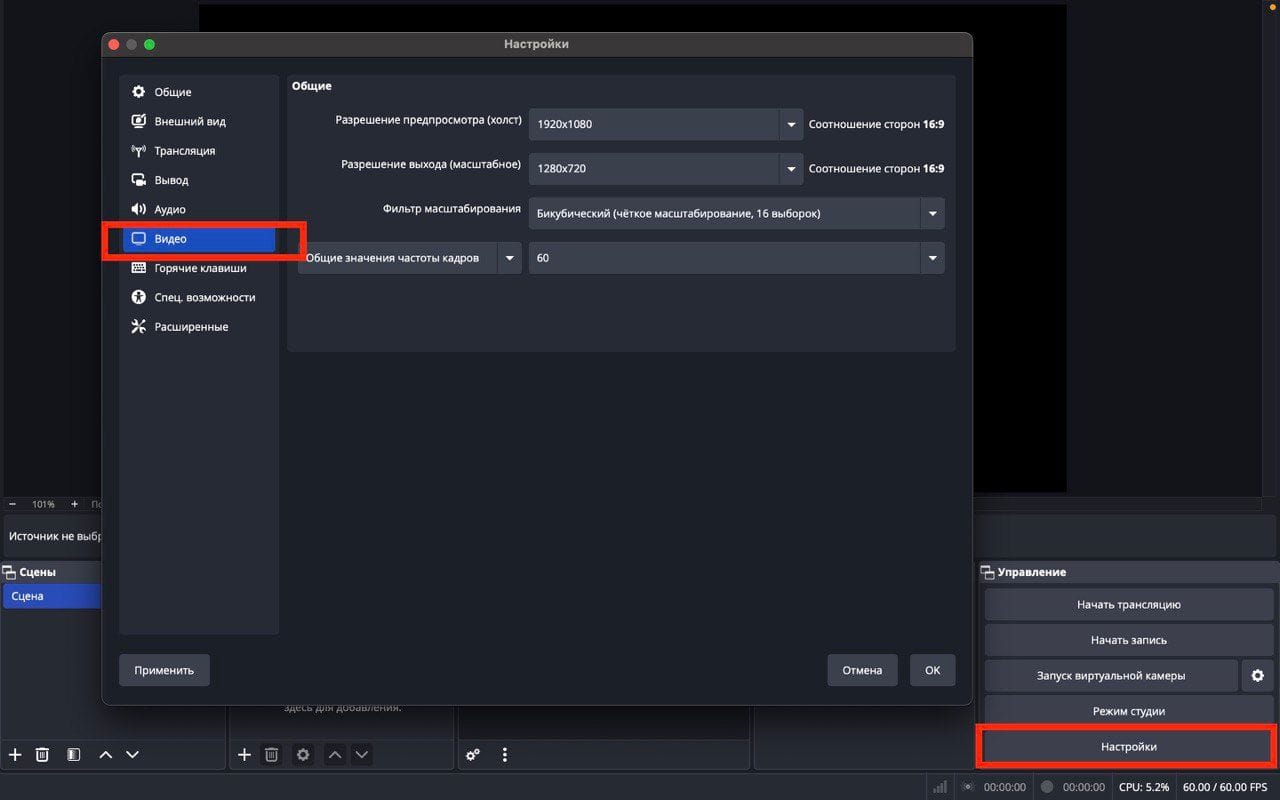Expand canvas resolution 1920x1080 dropdown

pos(791,125)
